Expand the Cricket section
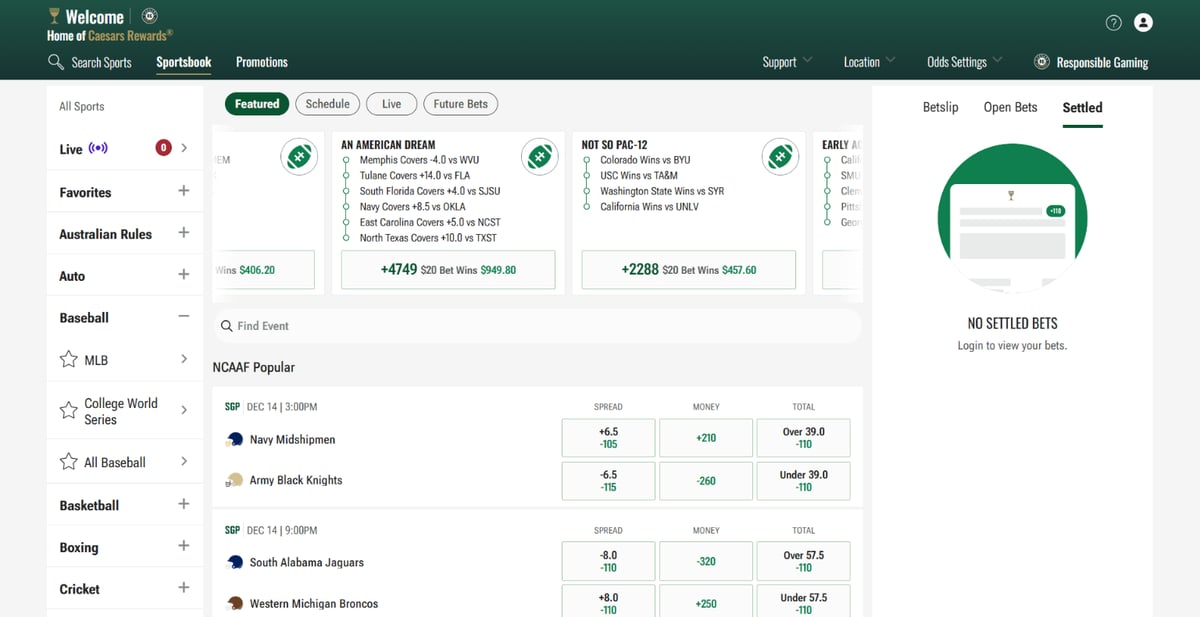 [183, 588]
